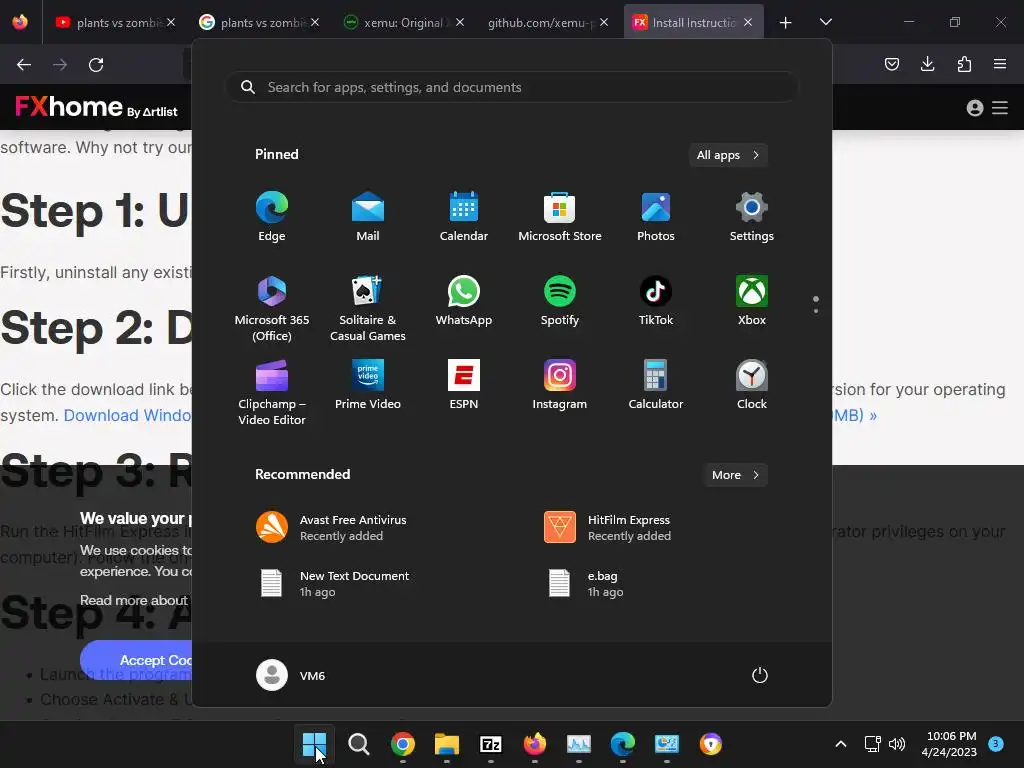Viewport: 1024px width, 768px height.
Task: Open the Mail app
Action: coord(368,217)
